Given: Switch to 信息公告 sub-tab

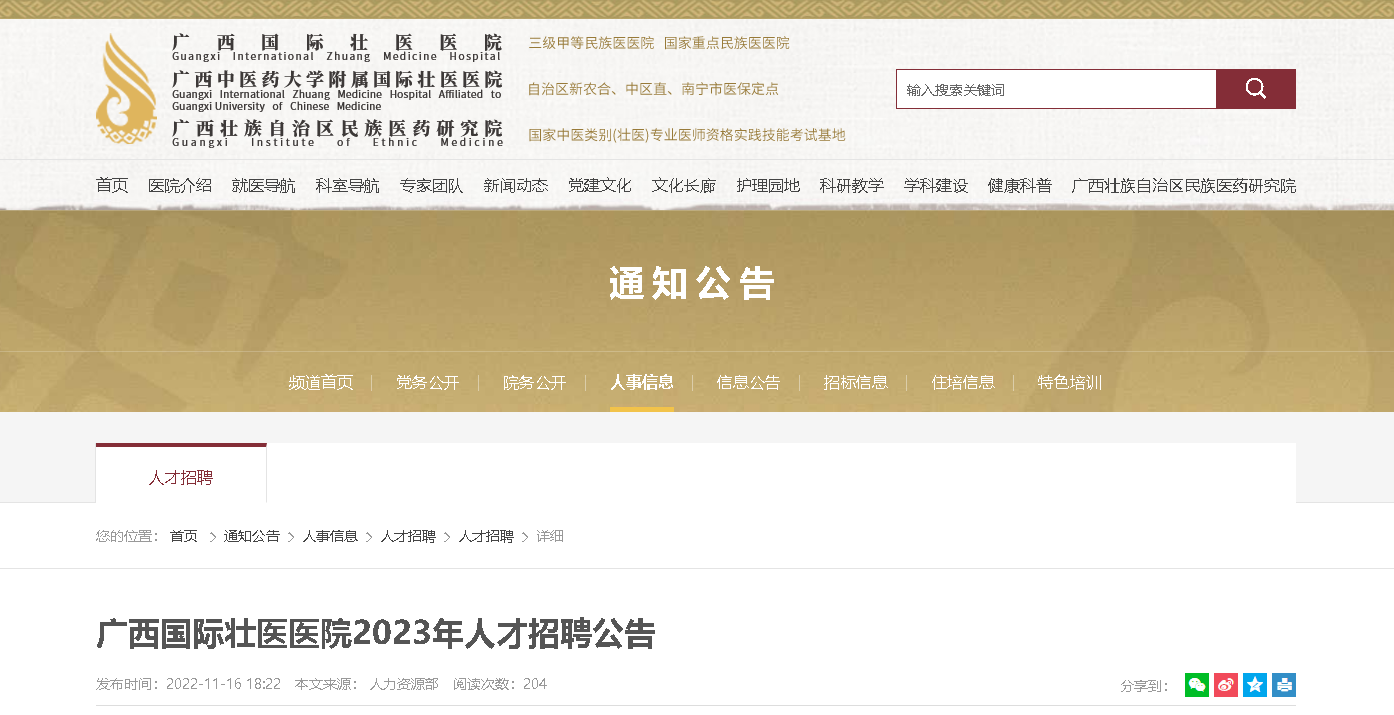Looking at the screenshot, I should coord(748,382).
